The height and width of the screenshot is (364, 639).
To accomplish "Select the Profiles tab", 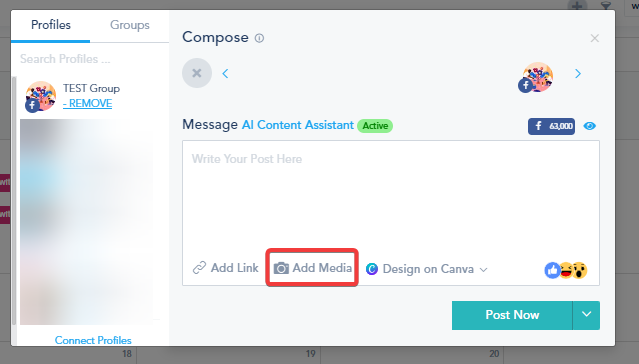I will click(51, 25).
